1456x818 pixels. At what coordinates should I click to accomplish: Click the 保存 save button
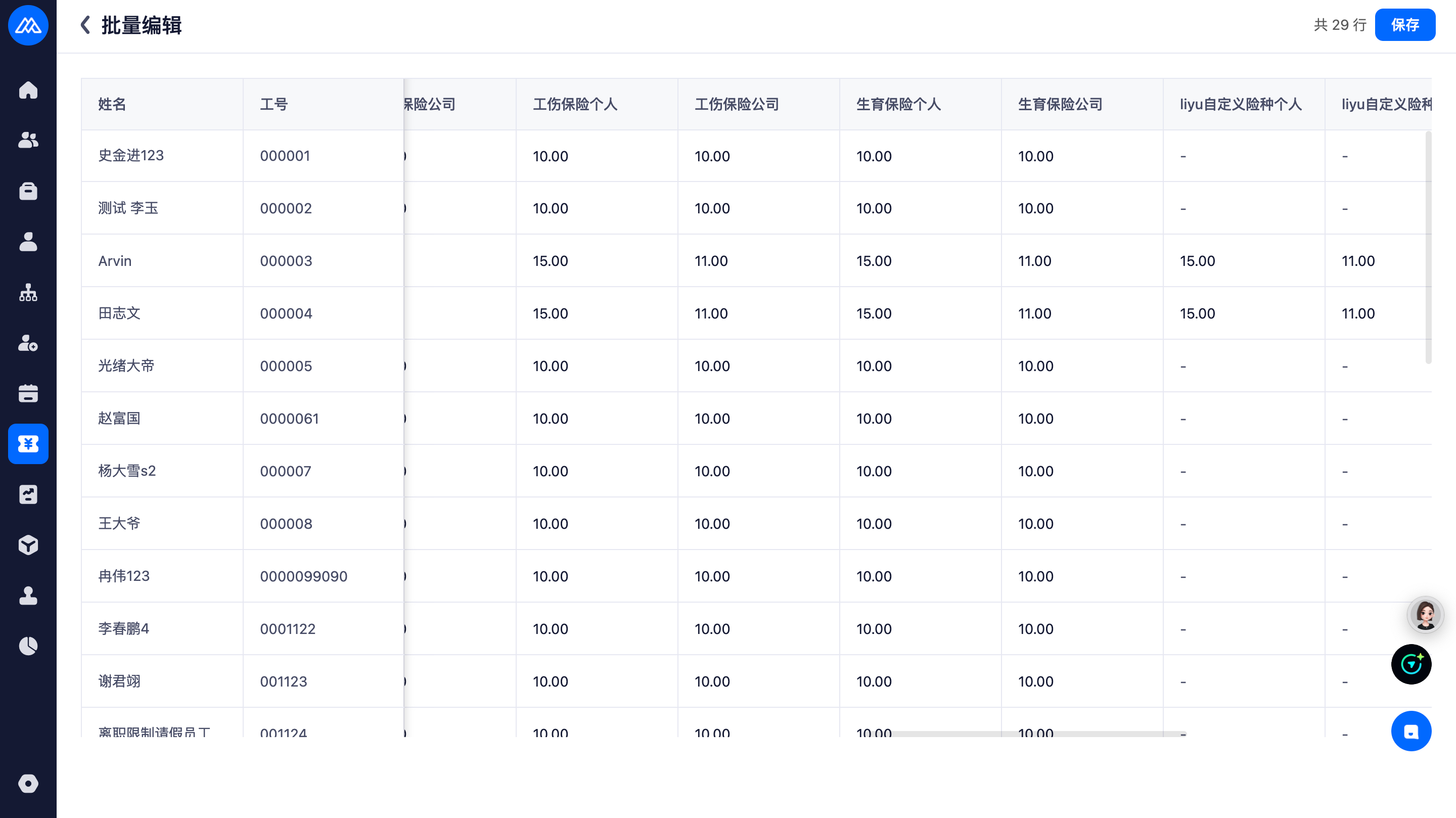click(x=1404, y=25)
